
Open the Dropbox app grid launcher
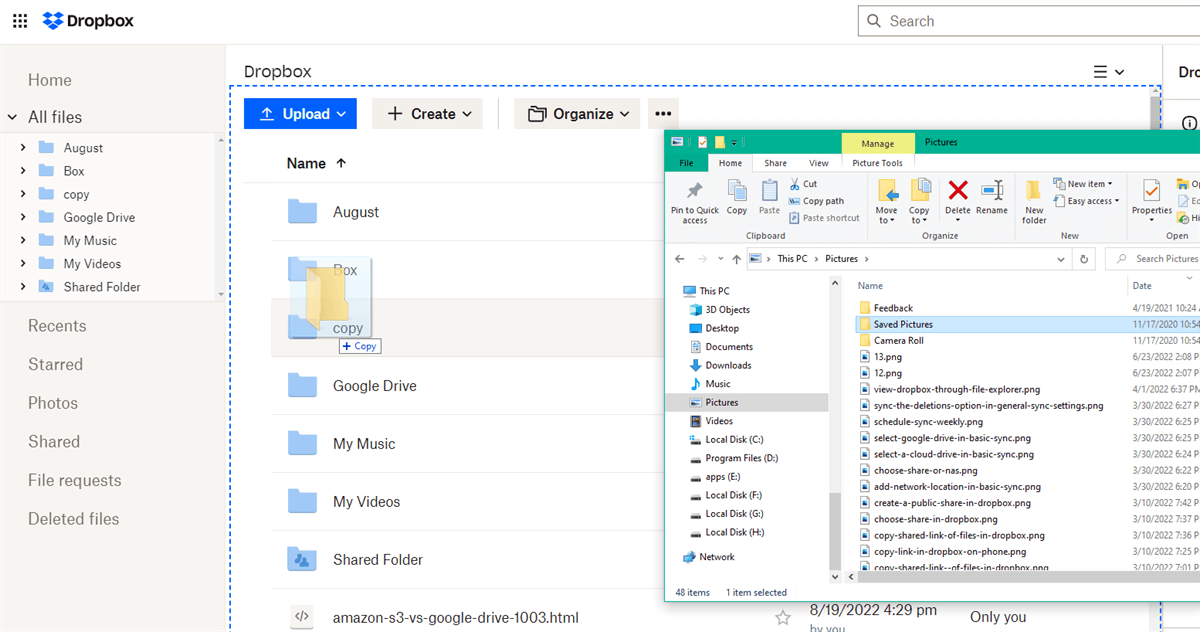(x=20, y=21)
